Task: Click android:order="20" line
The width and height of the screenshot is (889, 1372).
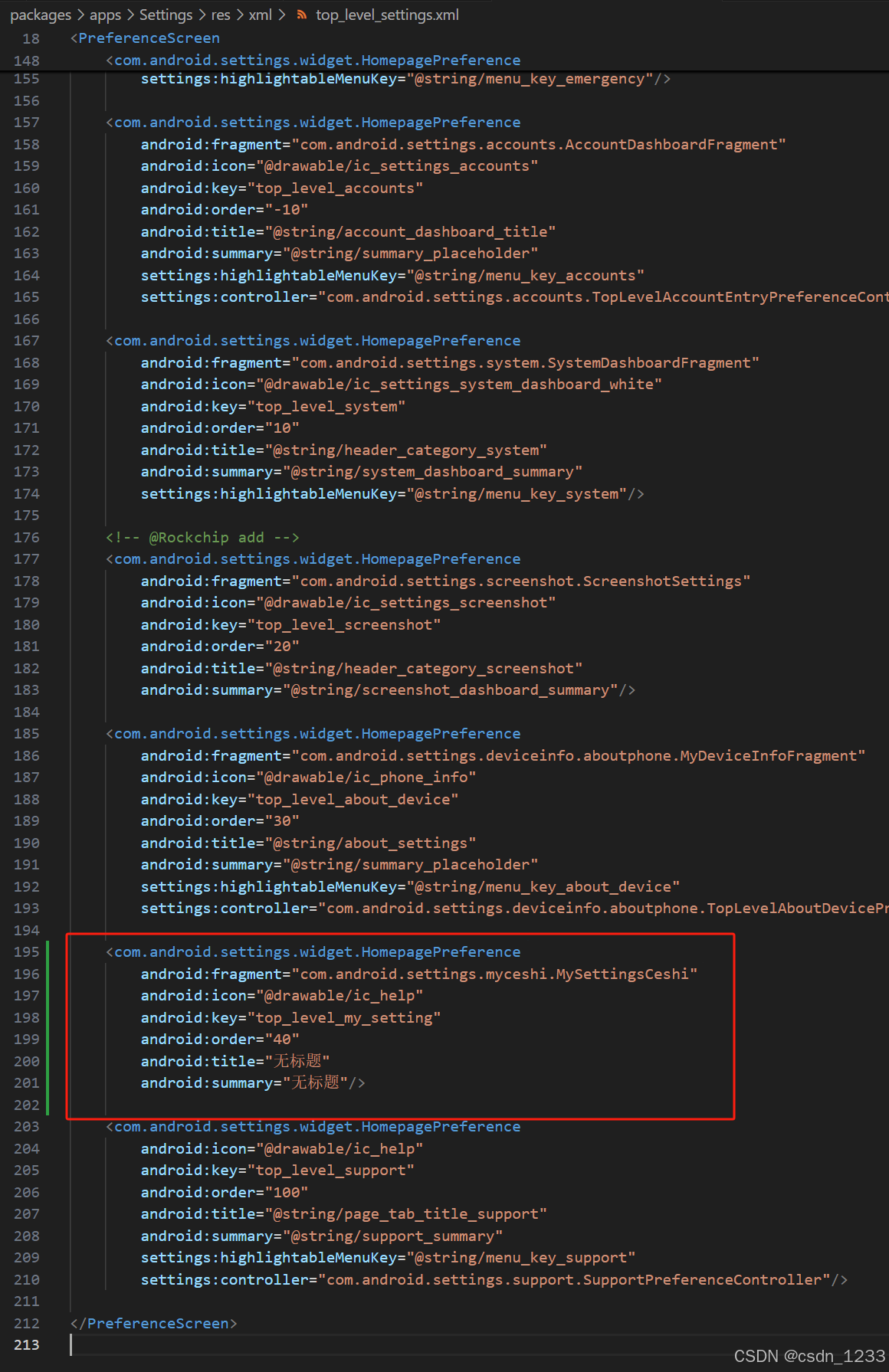Action: 220,647
